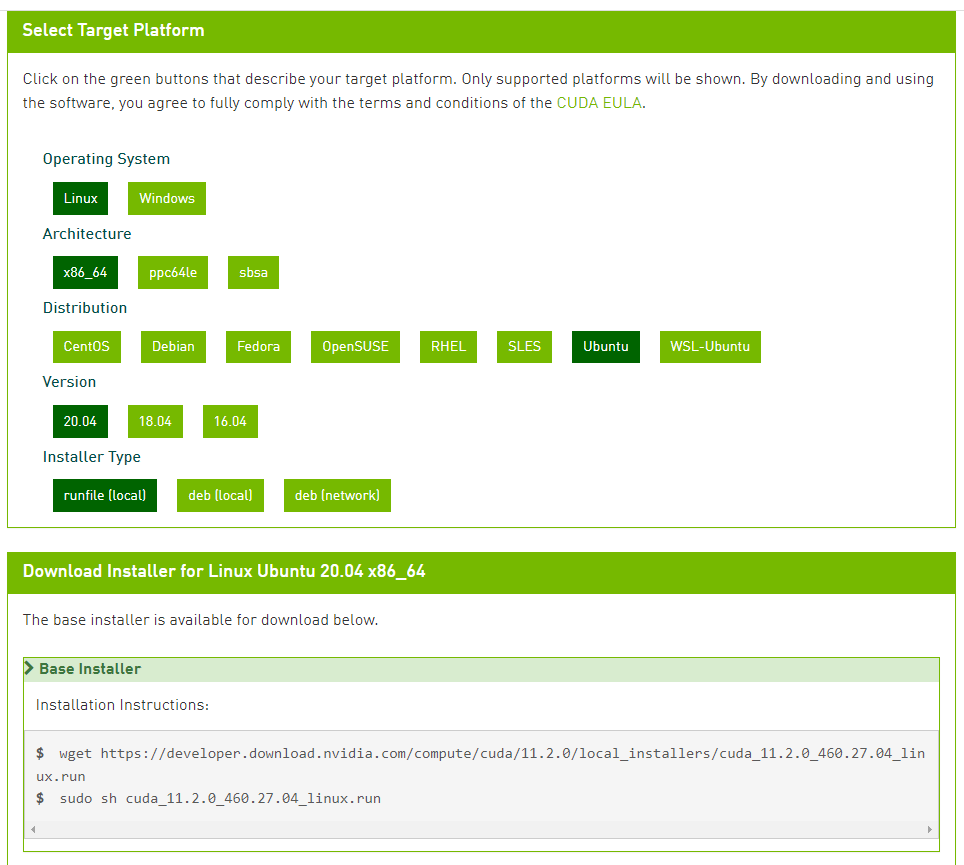Image resolution: width=964 pixels, height=865 pixels.
Task: Click the Version label
Action: (69, 382)
